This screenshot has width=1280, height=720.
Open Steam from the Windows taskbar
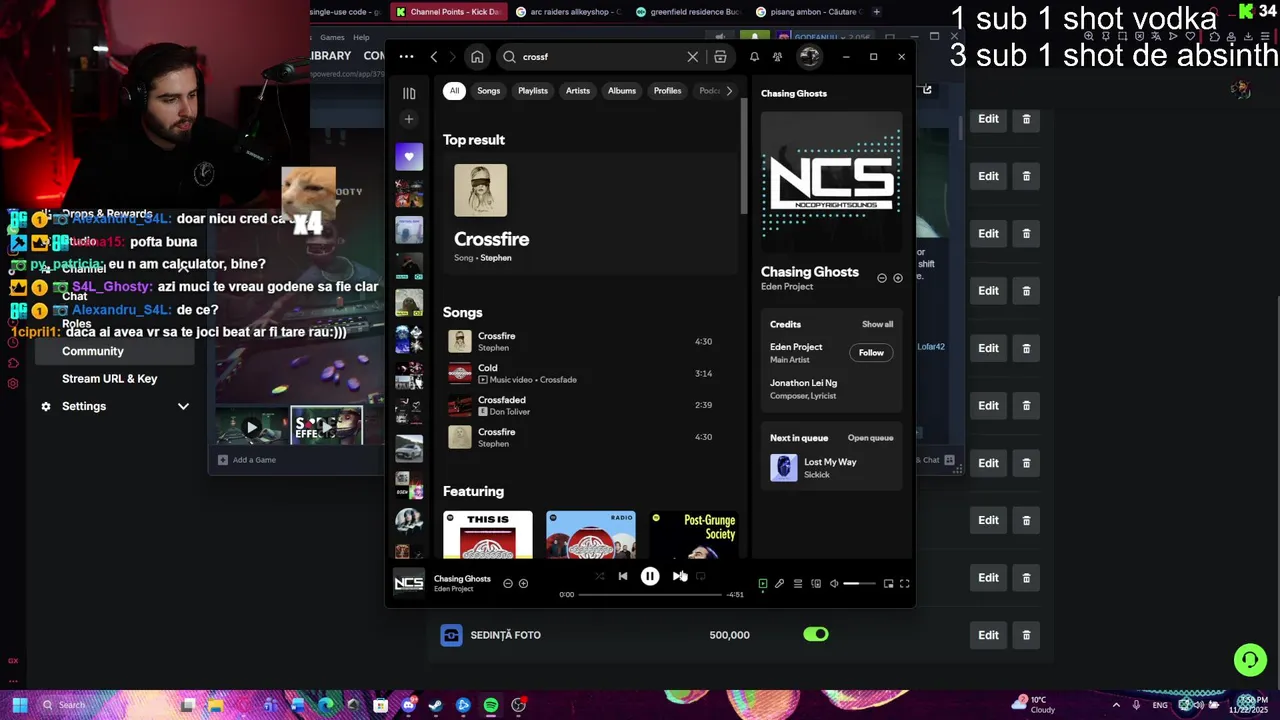pos(435,705)
